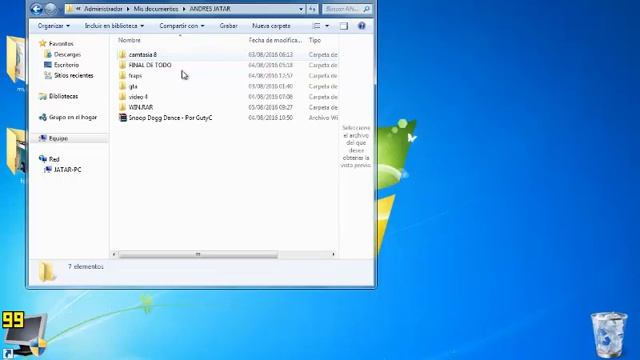Click the Grabar toolbar button
The height and width of the screenshot is (360, 640).
pyautogui.click(x=229, y=26)
